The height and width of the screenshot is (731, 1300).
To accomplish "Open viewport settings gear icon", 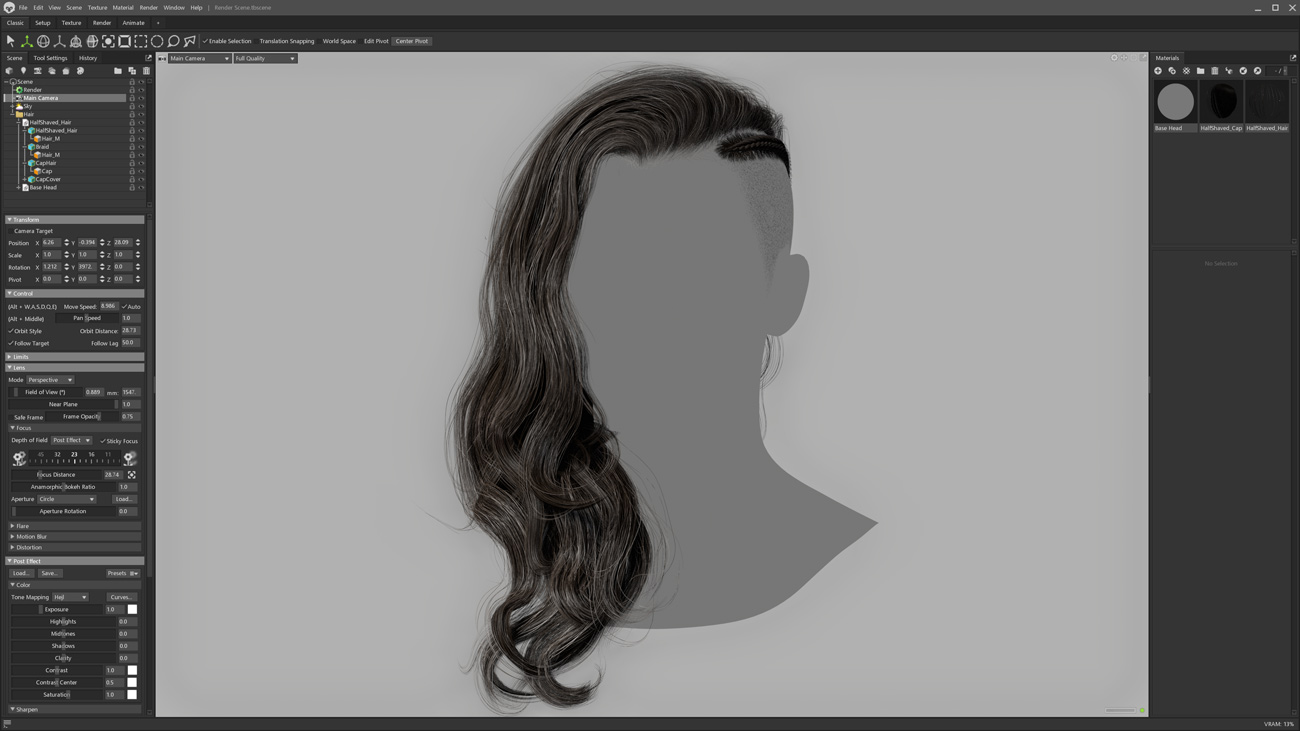I will point(1114,58).
